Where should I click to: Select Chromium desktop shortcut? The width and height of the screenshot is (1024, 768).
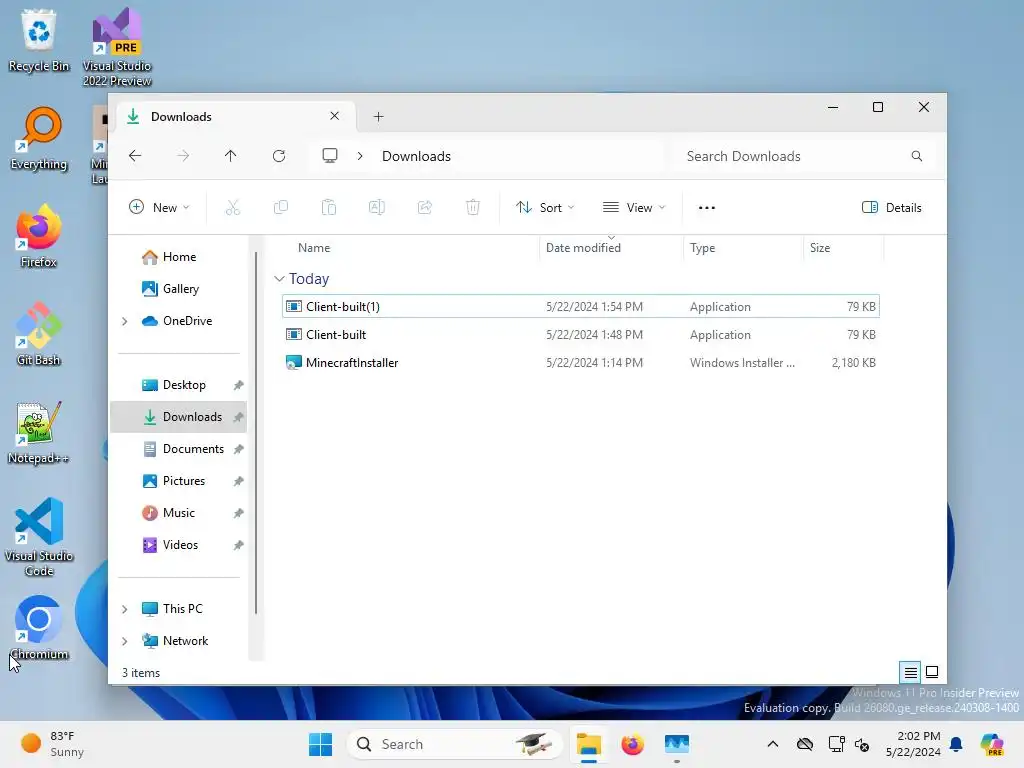point(39,628)
